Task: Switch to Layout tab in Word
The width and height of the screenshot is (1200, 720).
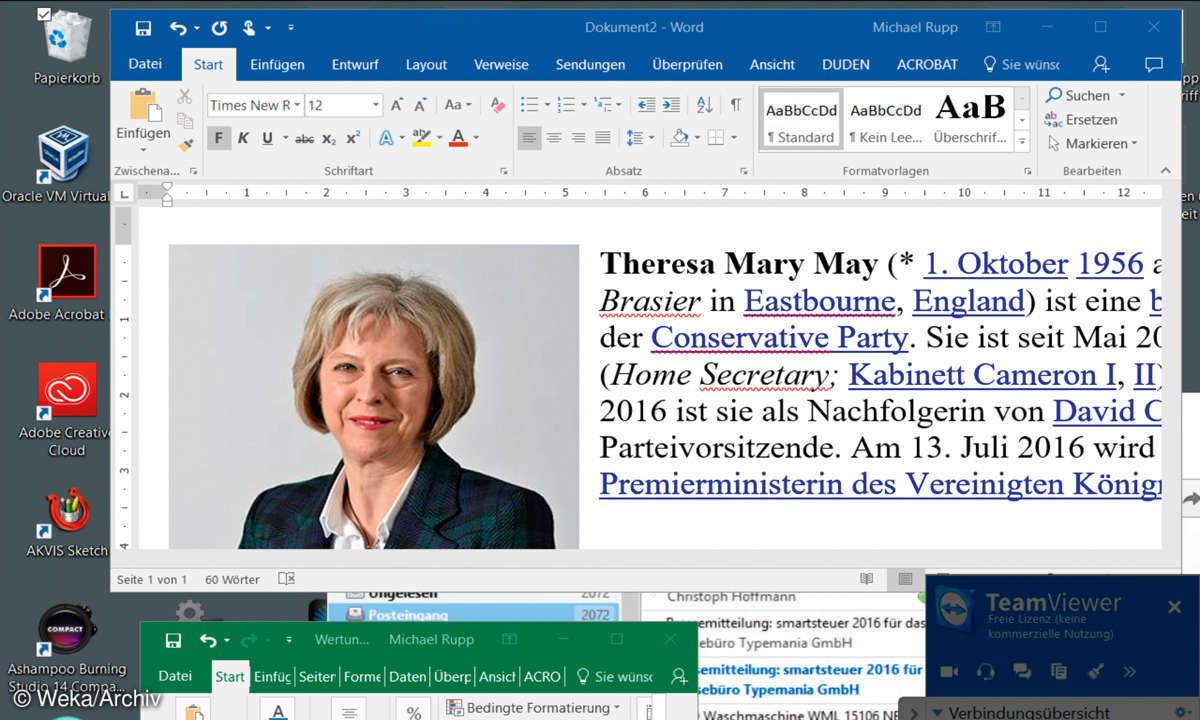Action: [x=426, y=64]
